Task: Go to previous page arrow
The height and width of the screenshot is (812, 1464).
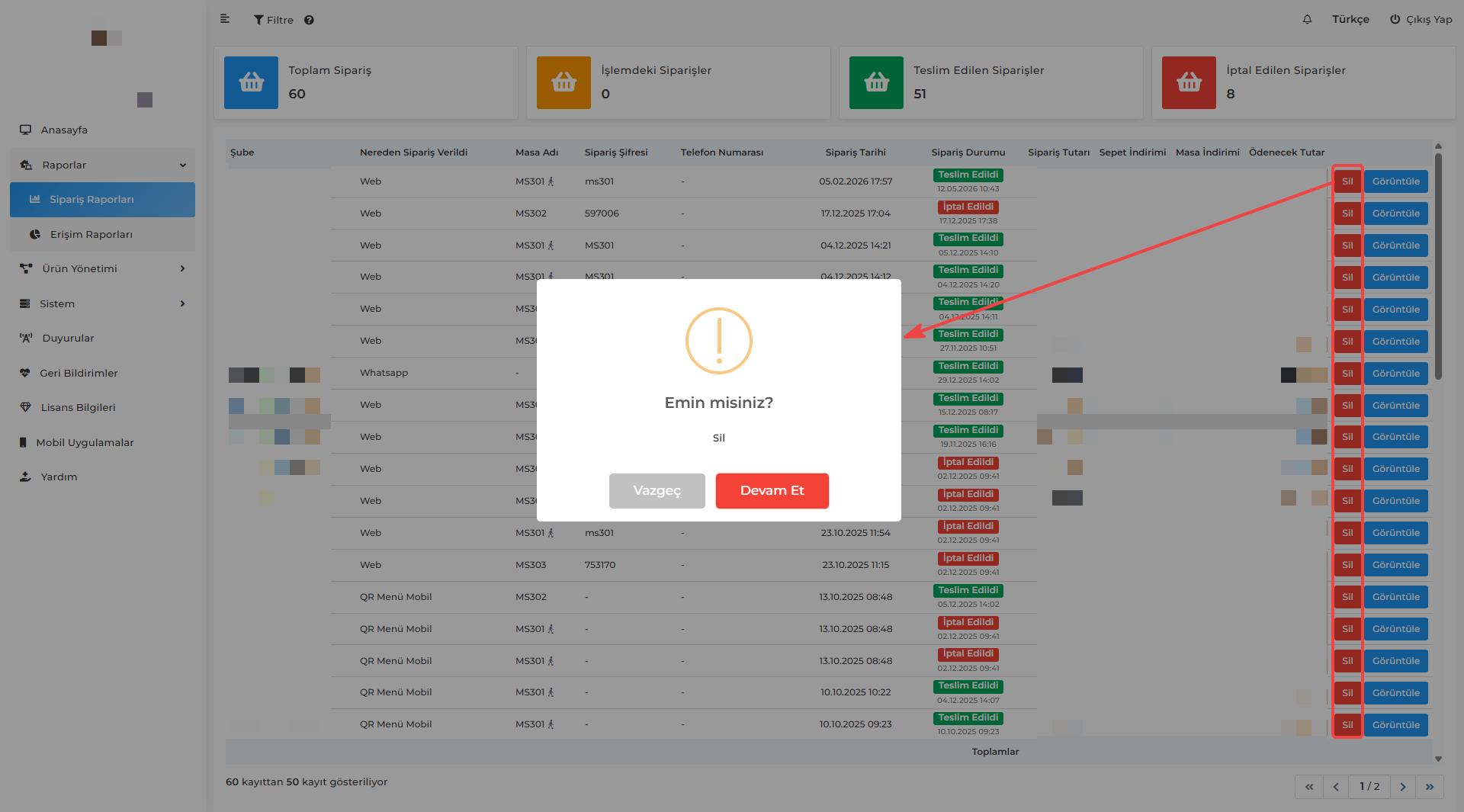Action: (x=1335, y=787)
